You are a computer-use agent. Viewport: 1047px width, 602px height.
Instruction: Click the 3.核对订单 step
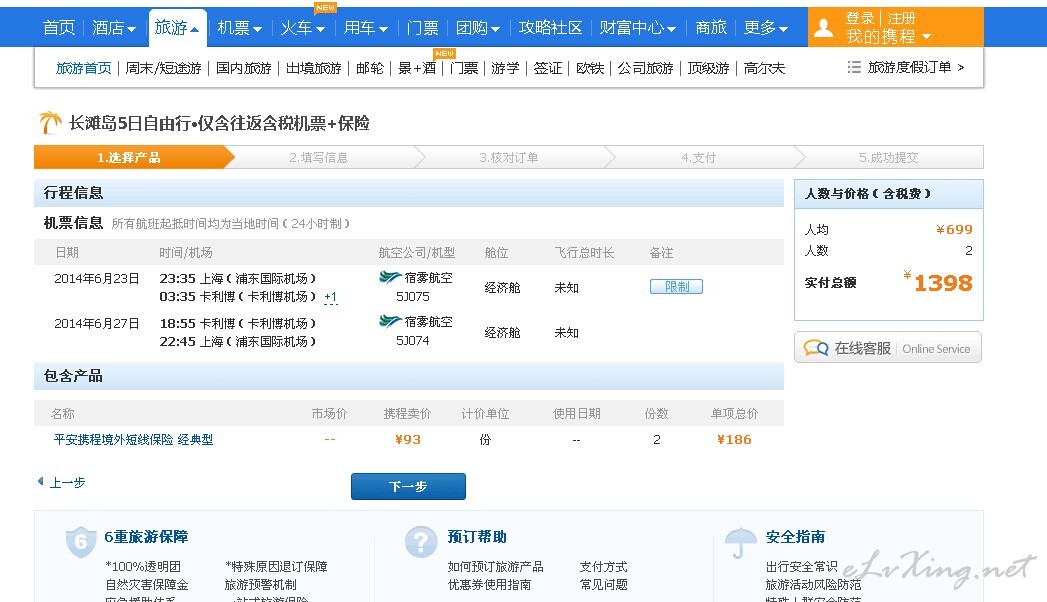point(509,158)
